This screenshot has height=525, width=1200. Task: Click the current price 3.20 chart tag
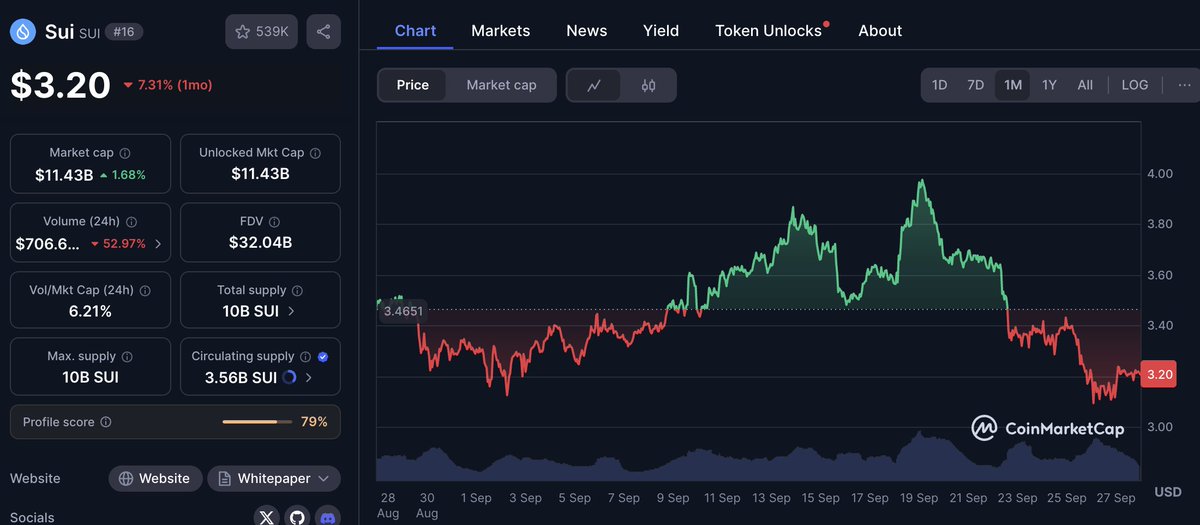click(1159, 375)
